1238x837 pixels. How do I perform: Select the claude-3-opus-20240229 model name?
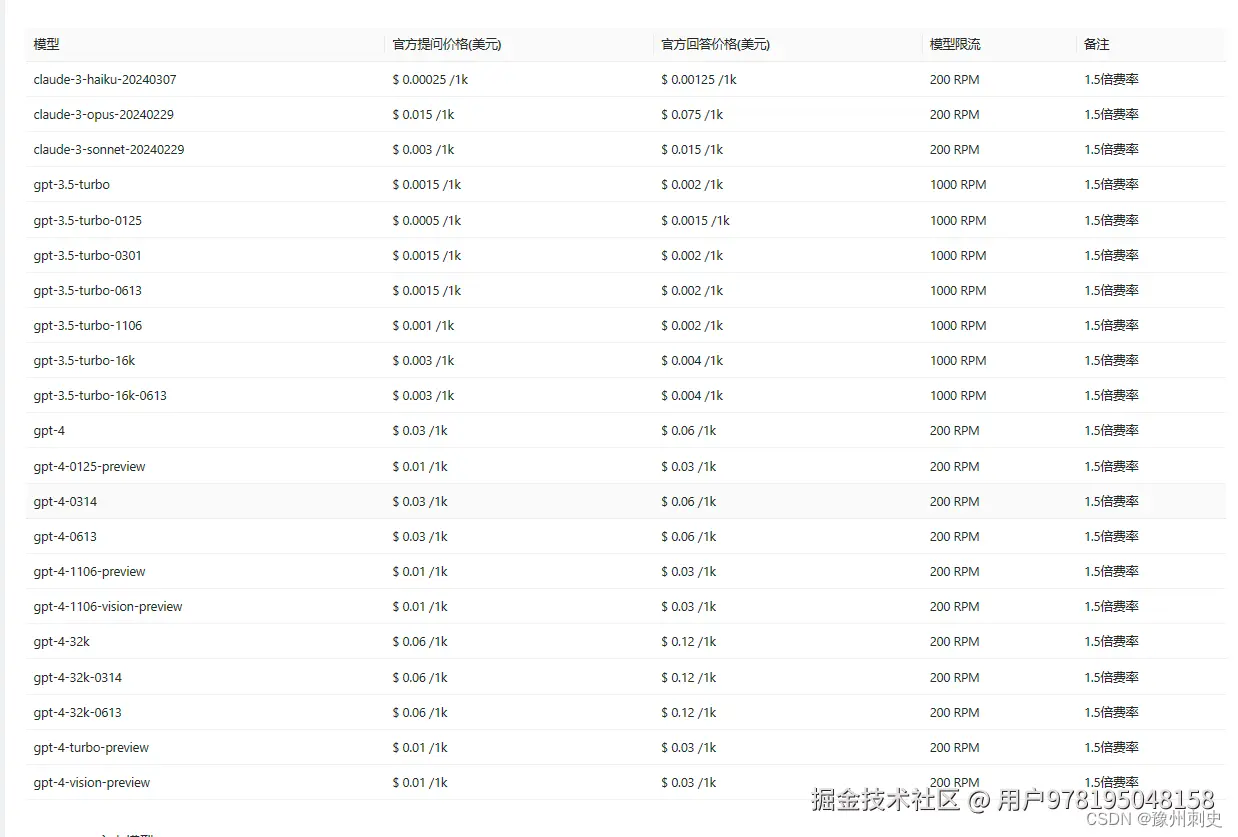104,114
